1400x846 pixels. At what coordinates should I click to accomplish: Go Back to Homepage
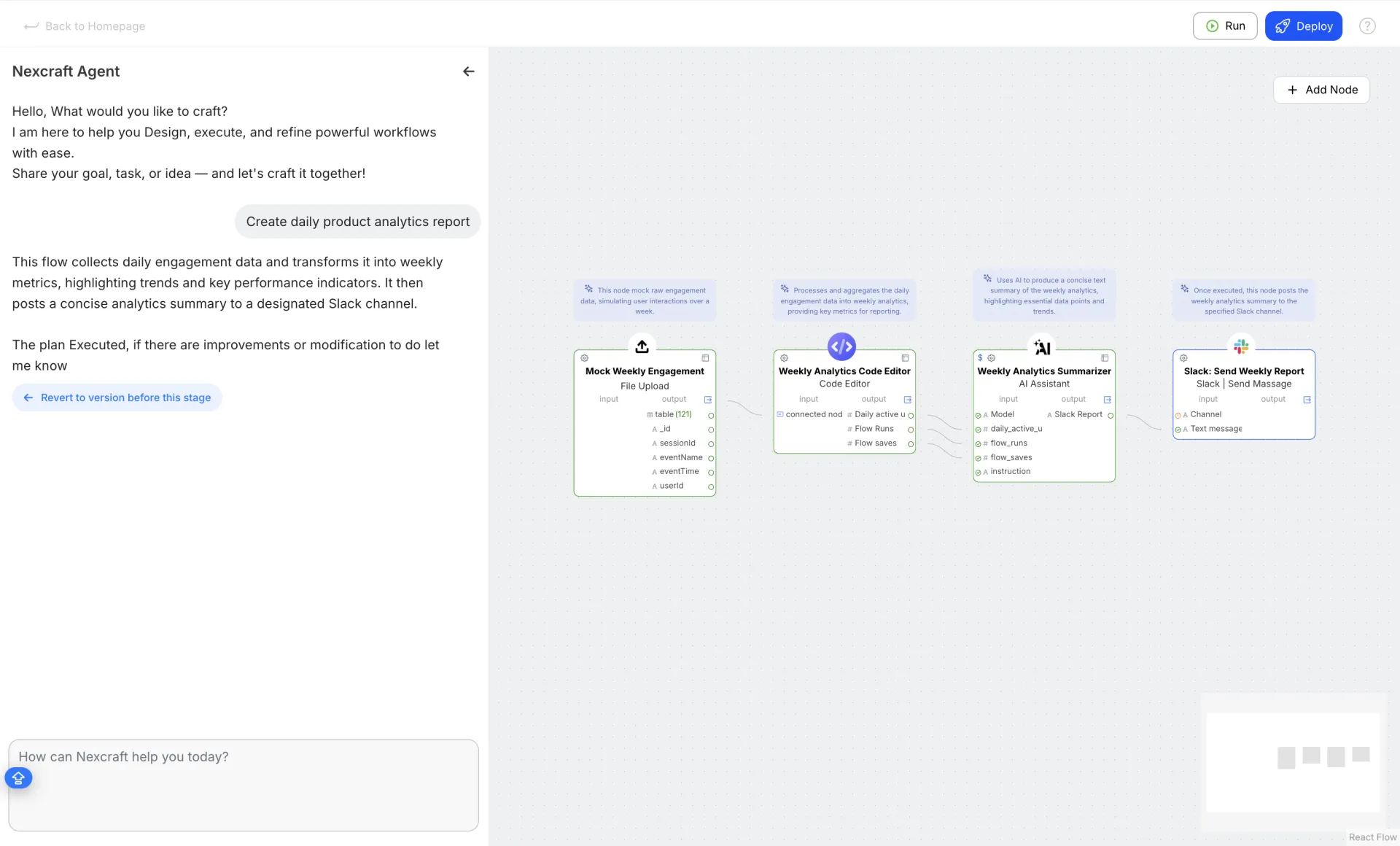click(x=85, y=26)
